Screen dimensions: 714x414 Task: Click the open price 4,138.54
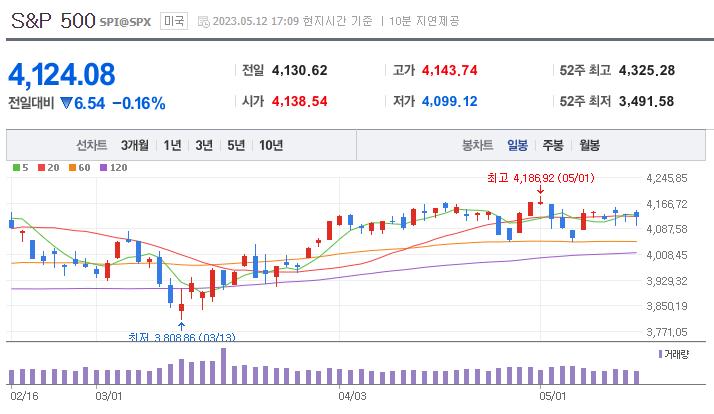click(x=299, y=101)
